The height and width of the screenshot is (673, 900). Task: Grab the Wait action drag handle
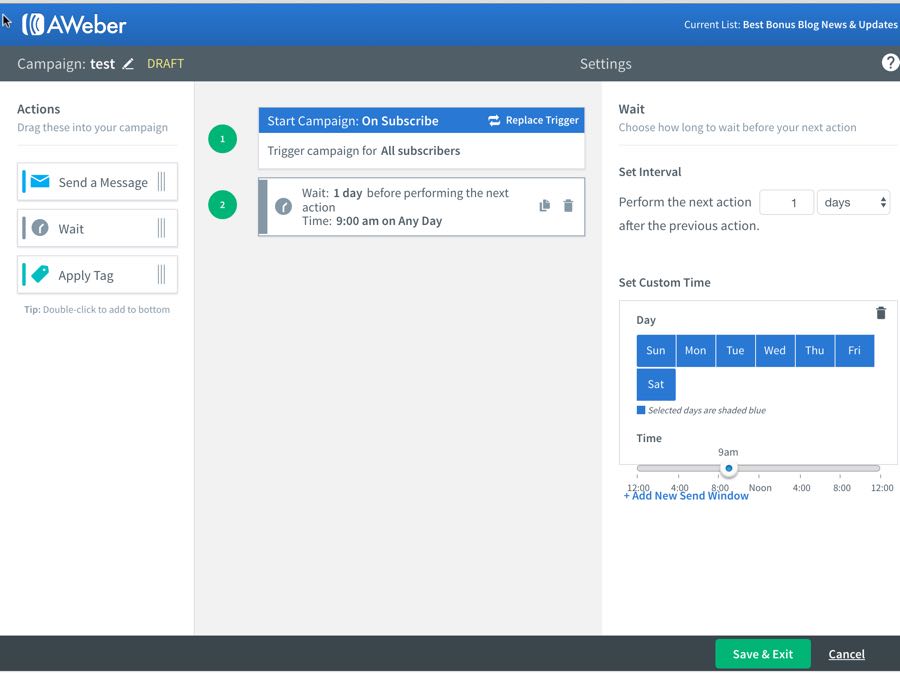(x=161, y=228)
